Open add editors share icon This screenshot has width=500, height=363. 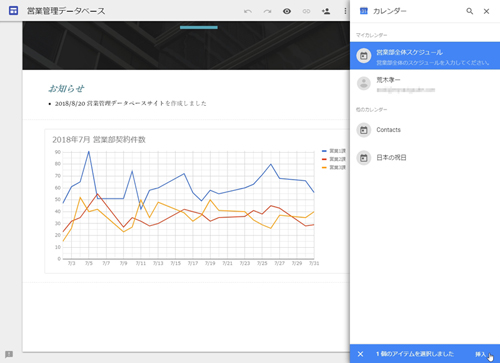point(326,11)
